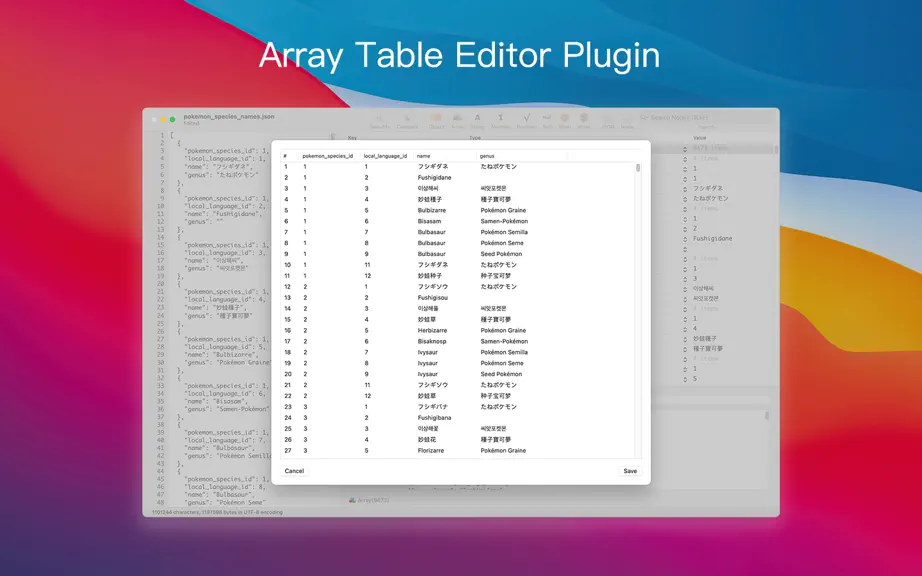Select the String type icon
The width and height of the screenshot is (922, 576).
click(x=477, y=118)
